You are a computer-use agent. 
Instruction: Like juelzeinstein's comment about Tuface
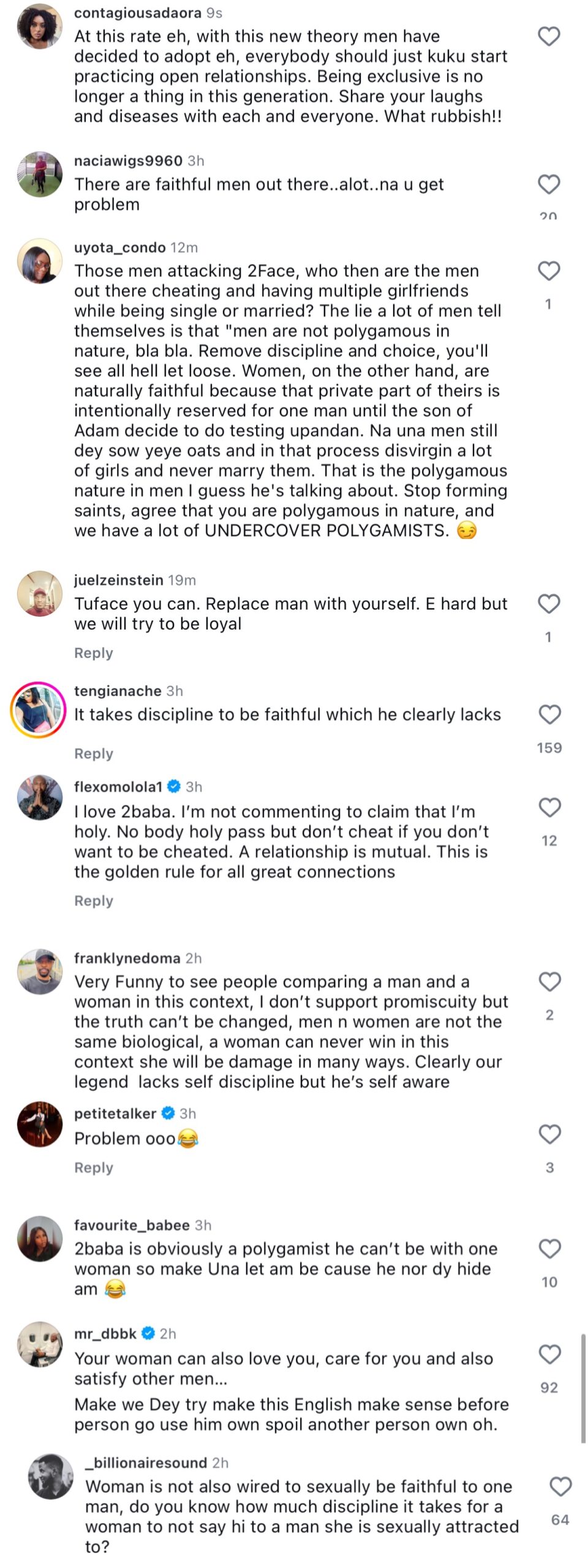coord(549,604)
